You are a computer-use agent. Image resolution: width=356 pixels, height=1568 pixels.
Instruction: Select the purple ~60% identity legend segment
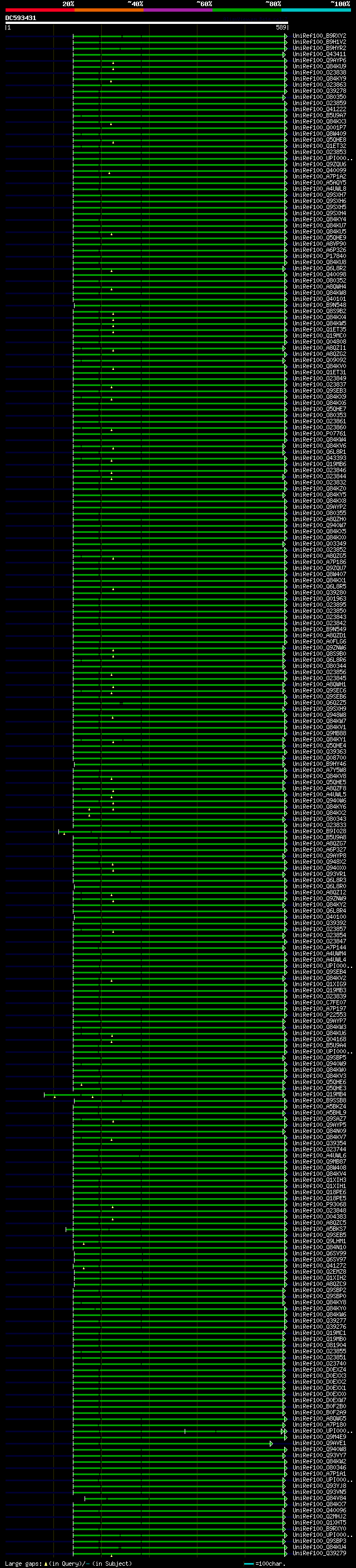click(x=179, y=10)
